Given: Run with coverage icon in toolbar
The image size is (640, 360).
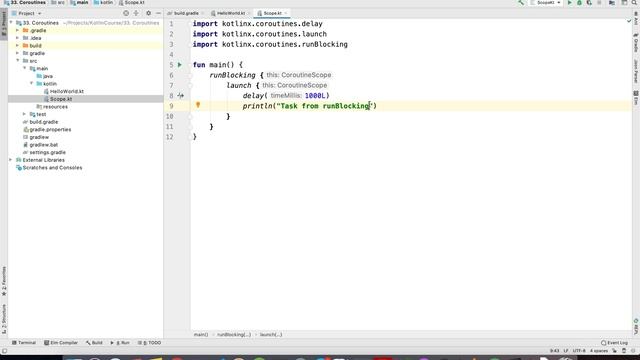Looking at the screenshot, I should point(589,2).
